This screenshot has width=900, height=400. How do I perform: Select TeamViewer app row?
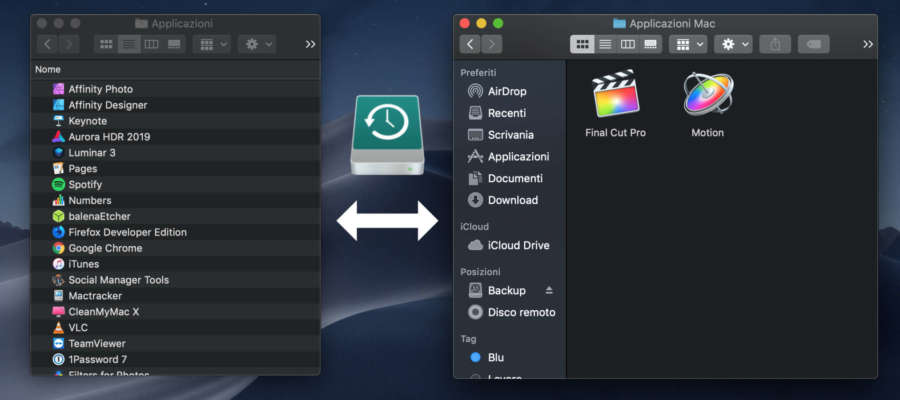(x=175, y=343)
